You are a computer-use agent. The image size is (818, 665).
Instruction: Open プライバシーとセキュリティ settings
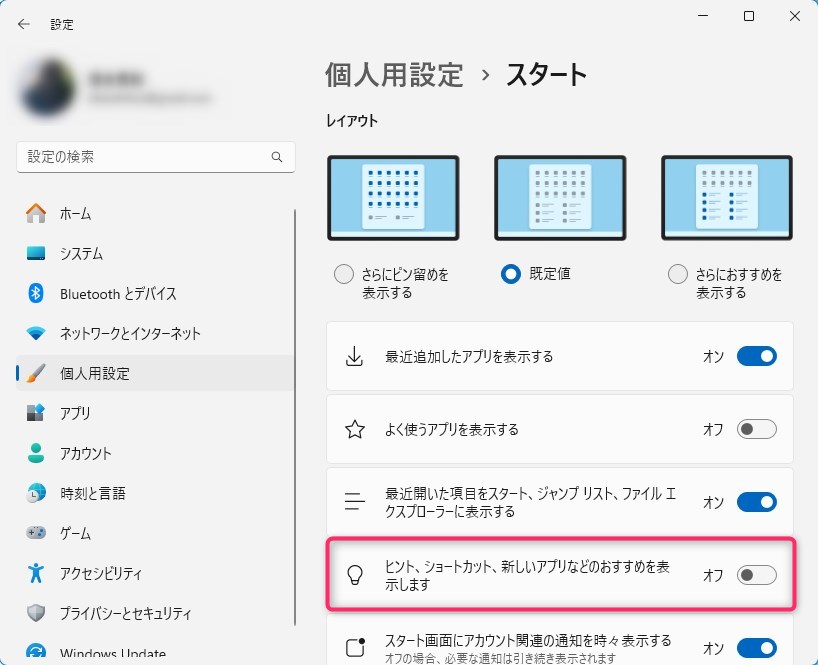pos(125,613)
